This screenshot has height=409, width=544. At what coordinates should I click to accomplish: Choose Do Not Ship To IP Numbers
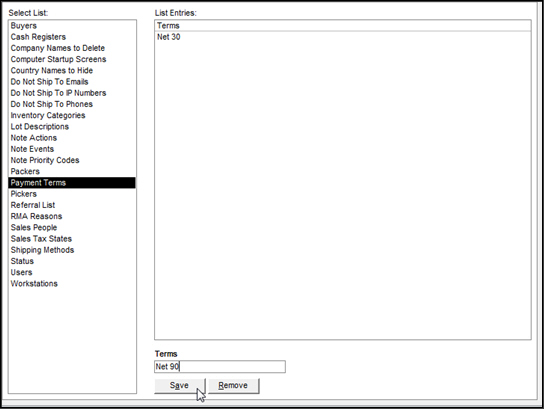coord(72,93)
